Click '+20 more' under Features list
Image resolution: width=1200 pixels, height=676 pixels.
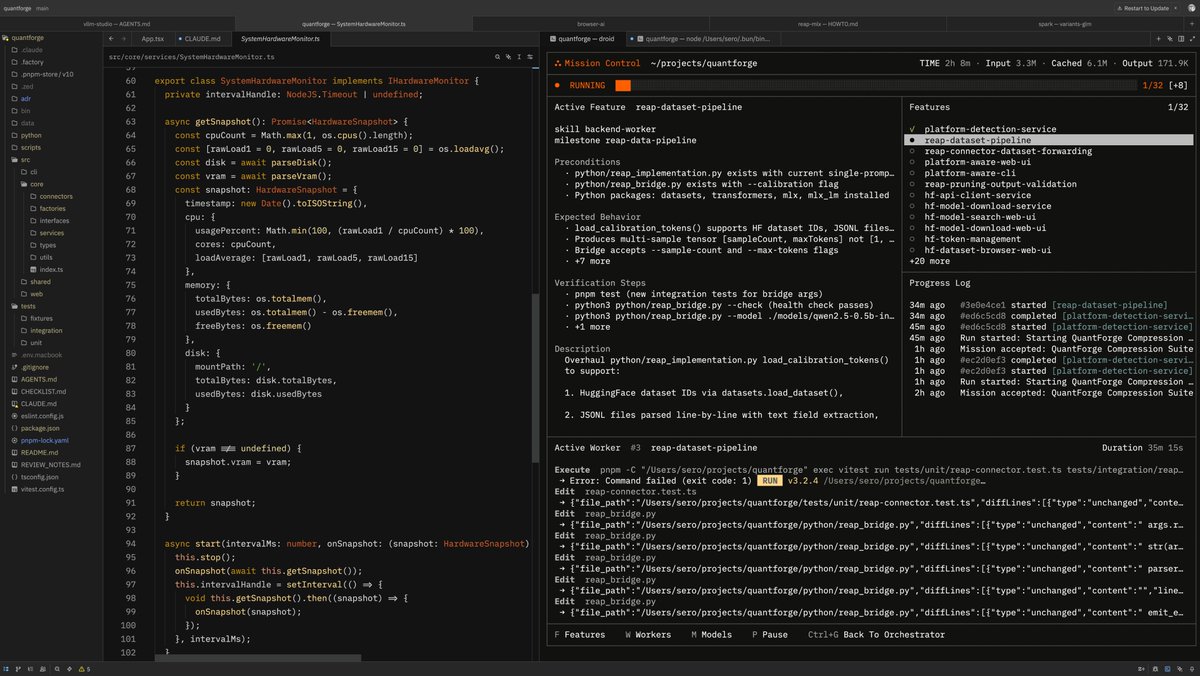coord(929,261)
